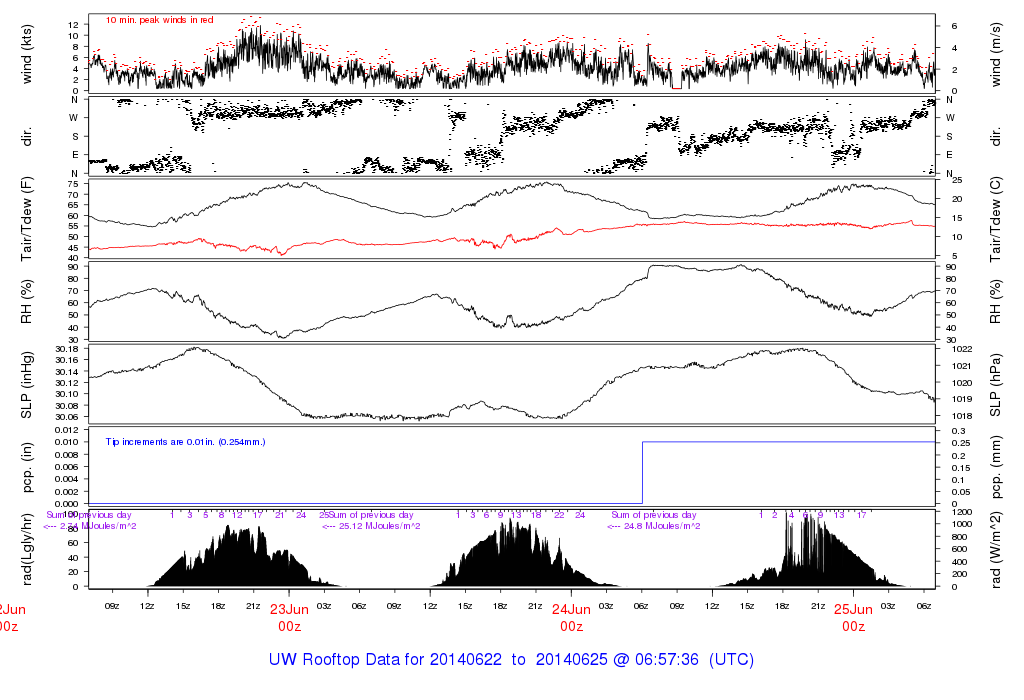Click the 'SLP (hPa)' axis label
This screenshot has height=700, width=1024.
click(995, 385)
